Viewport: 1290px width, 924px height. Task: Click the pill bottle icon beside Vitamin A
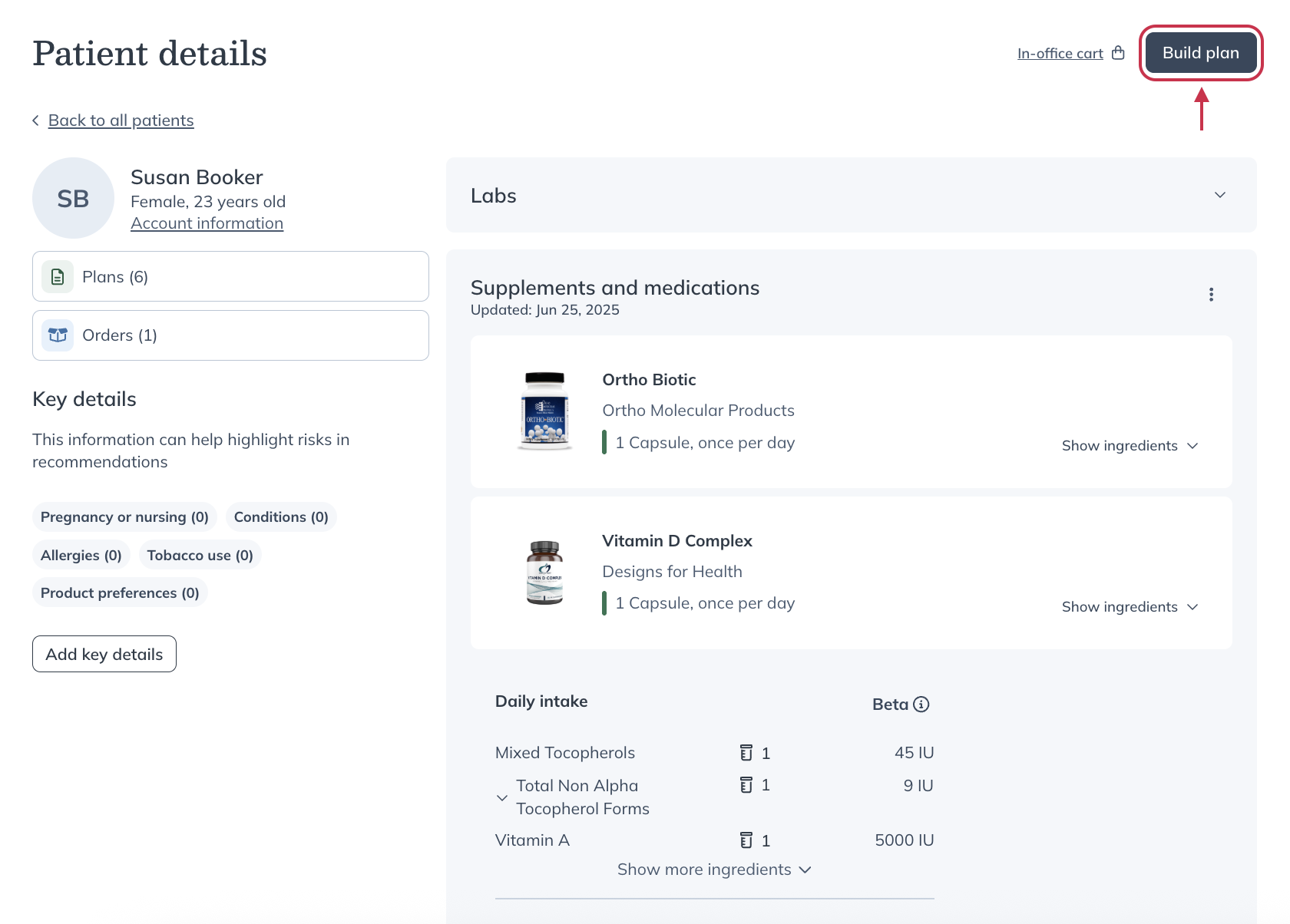(x=748, y=840)
